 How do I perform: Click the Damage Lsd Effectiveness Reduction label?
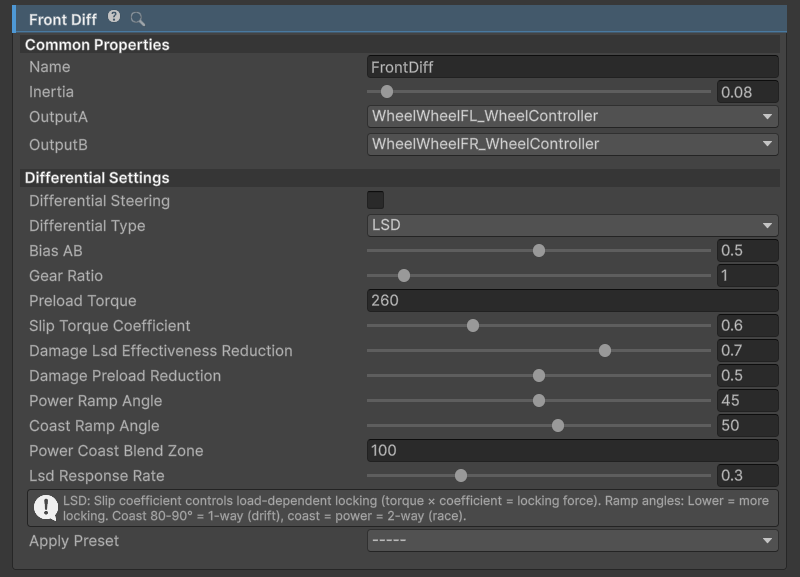click(x=161, y=351)
